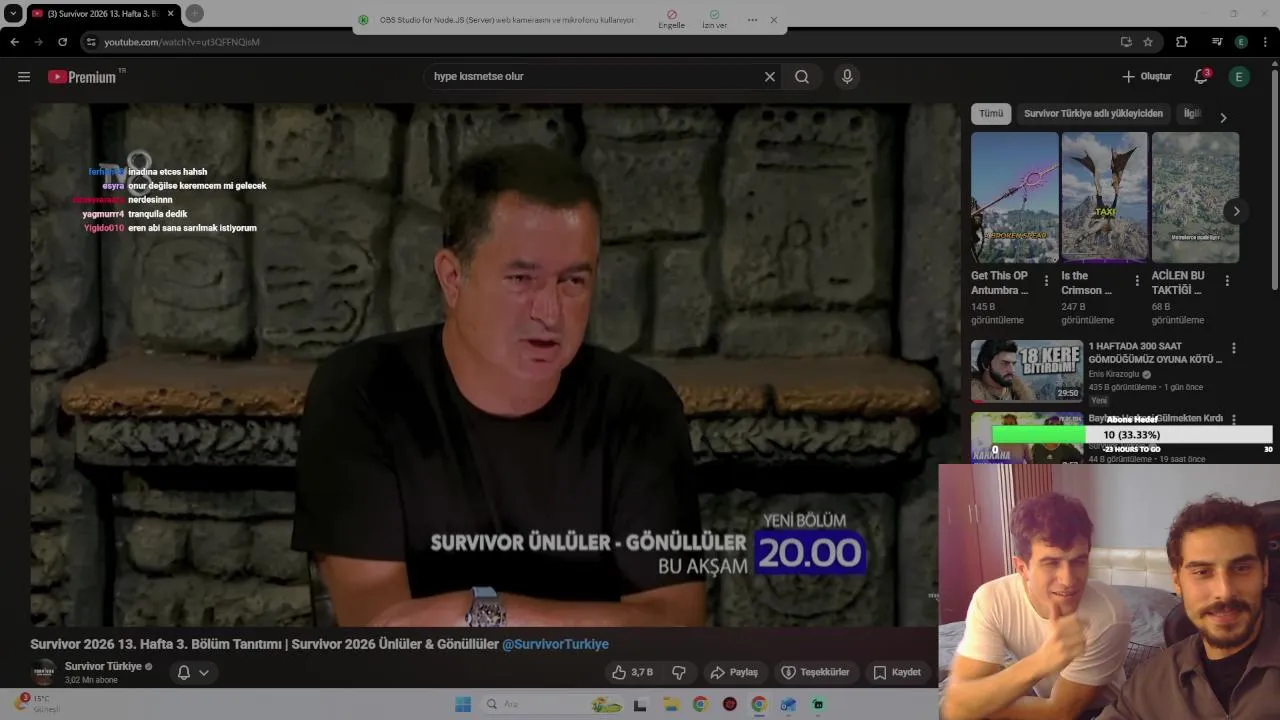The image size is (1280, 720).
Task: Open Windows Start menu
Action: (x=463, y=704)
